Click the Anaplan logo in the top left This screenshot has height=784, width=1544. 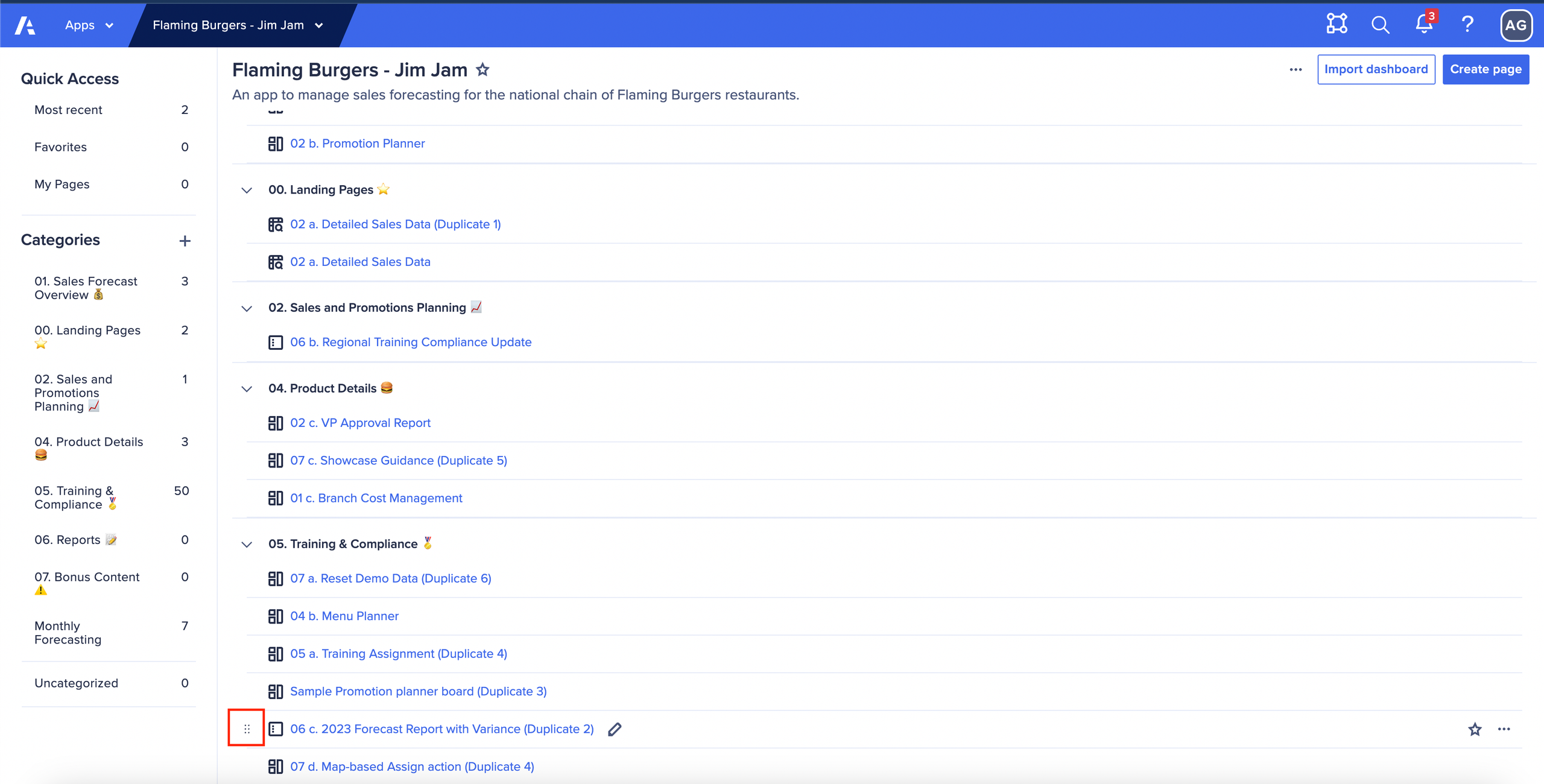pos(25,25)
